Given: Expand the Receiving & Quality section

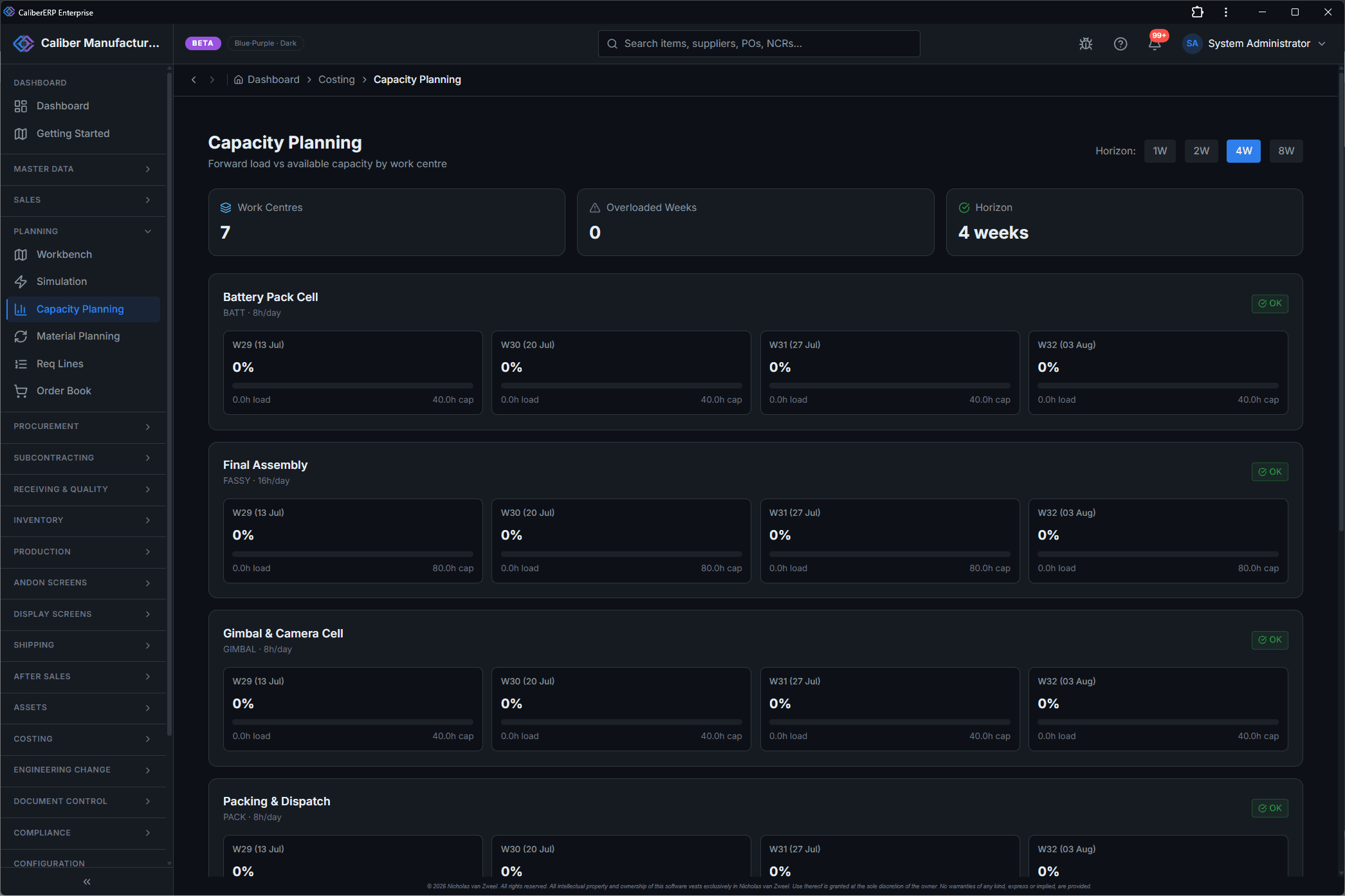Looking at the screenshot, I should pyautogui.click(x=83, y=489).
